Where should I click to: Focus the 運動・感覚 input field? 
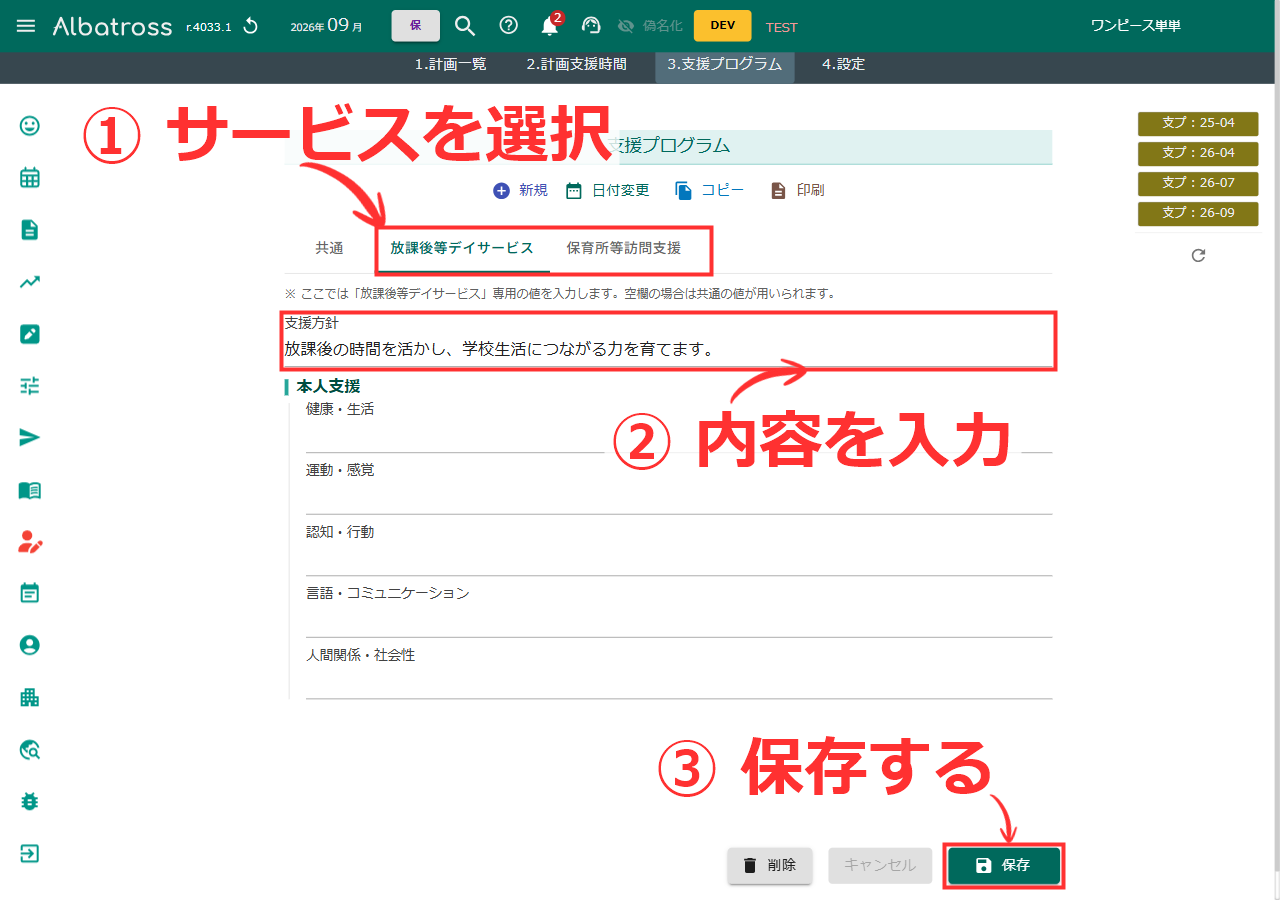[x=679, y=497]
